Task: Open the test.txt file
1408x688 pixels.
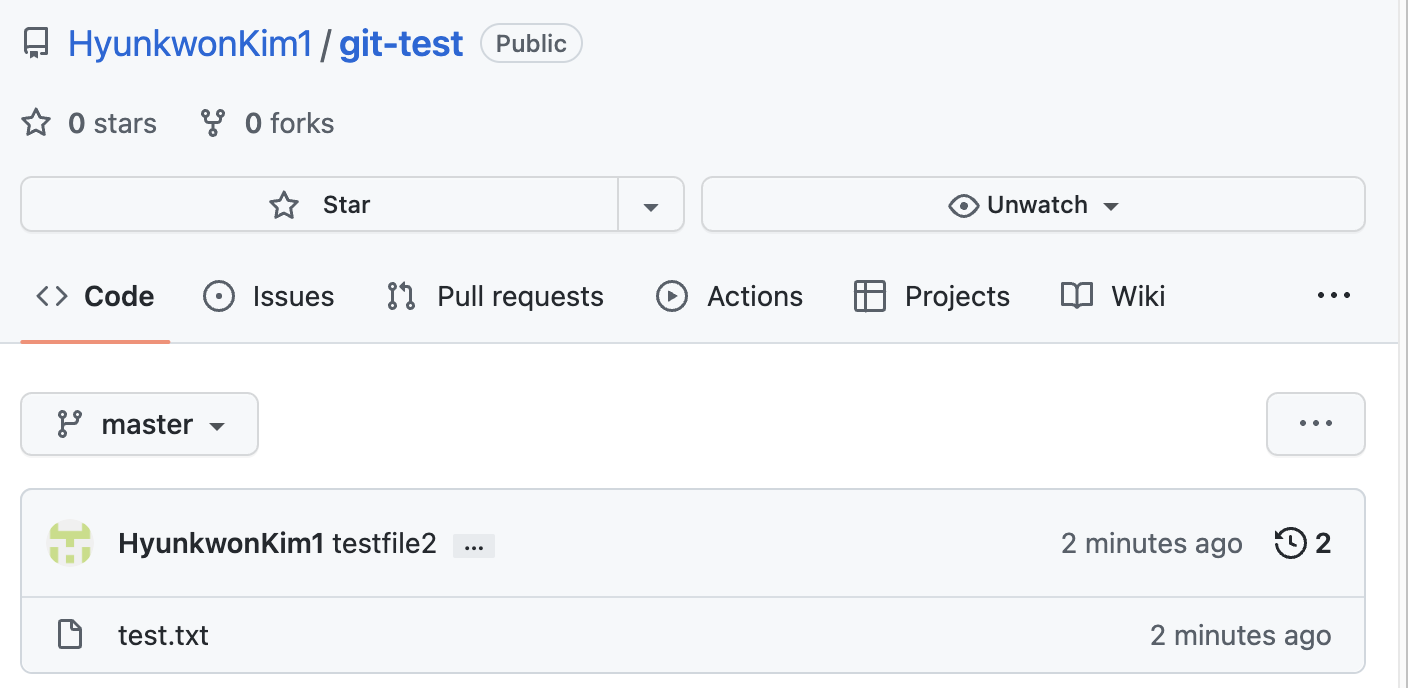Action: (163, 635)
